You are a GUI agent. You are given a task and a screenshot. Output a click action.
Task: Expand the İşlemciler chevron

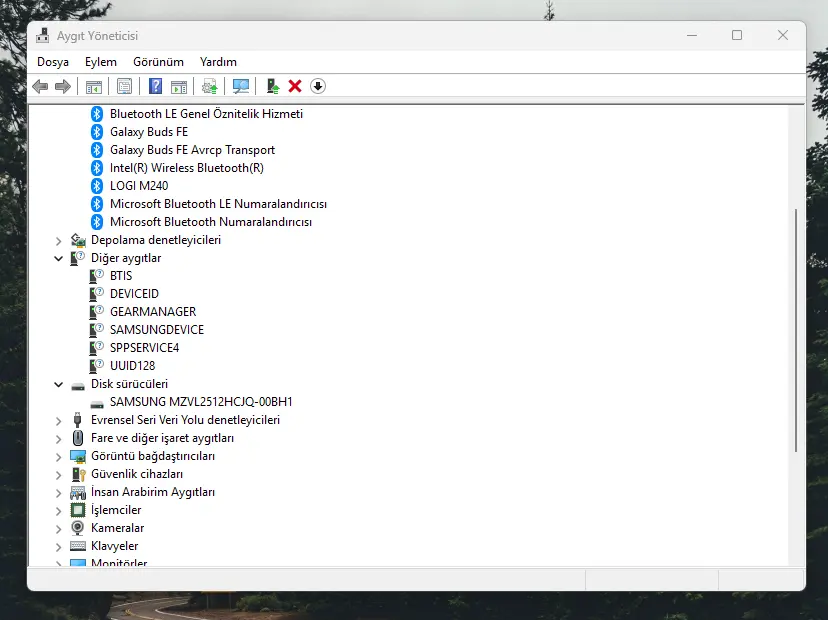click(x=58, y=511)
